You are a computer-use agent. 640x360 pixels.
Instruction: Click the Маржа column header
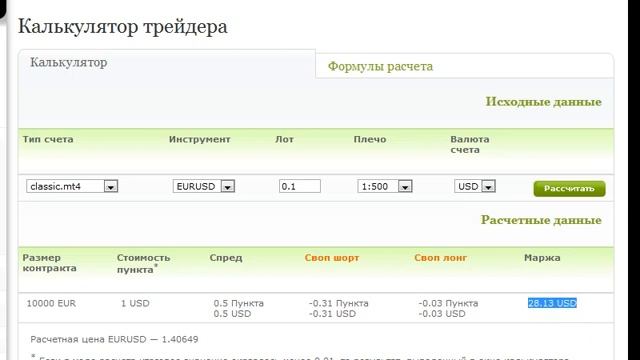(x=542, y=258)
